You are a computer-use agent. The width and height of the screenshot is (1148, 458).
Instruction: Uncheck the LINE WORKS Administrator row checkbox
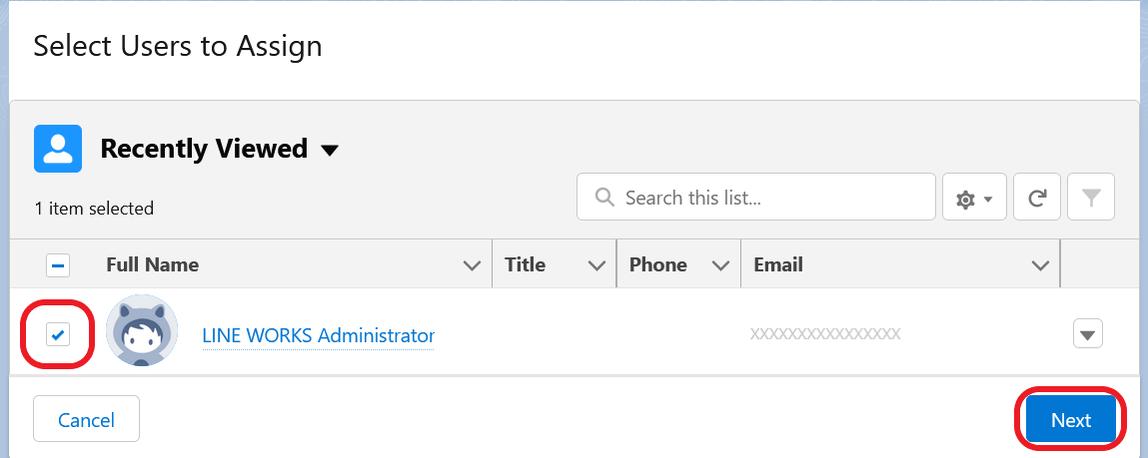(58, 335)
